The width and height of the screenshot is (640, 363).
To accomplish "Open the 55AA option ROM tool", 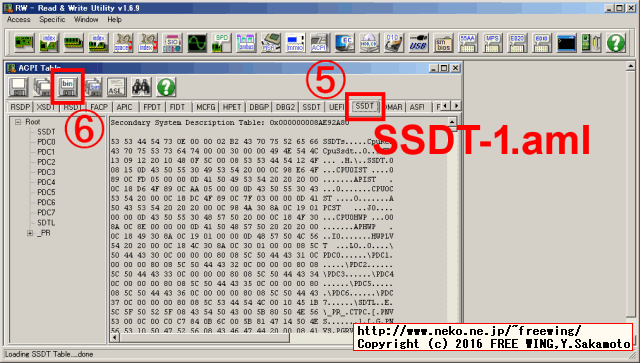I will (x=468, y=42).
